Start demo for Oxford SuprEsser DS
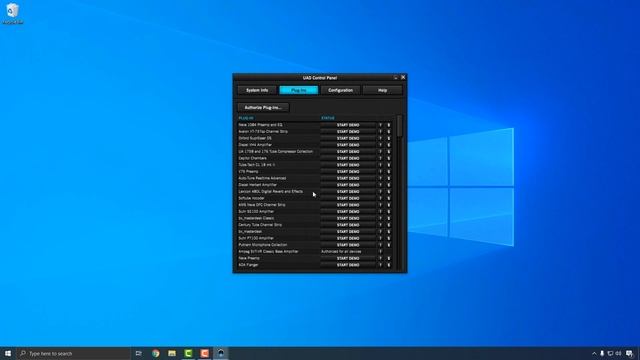Image resolution: width=640 pixels, height=360 pixels. [348, 138]
